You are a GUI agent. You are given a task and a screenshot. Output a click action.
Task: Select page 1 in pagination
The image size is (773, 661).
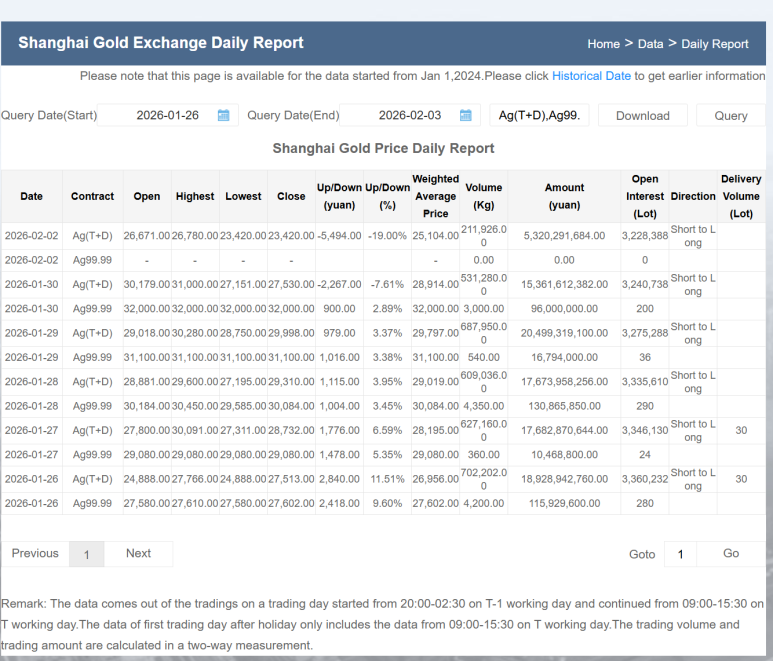point(86,554)
